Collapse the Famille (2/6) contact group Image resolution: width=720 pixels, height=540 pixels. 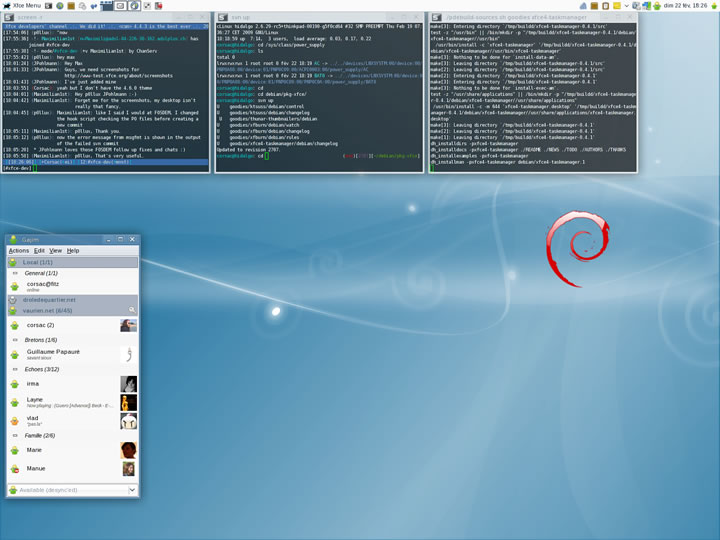15,436
